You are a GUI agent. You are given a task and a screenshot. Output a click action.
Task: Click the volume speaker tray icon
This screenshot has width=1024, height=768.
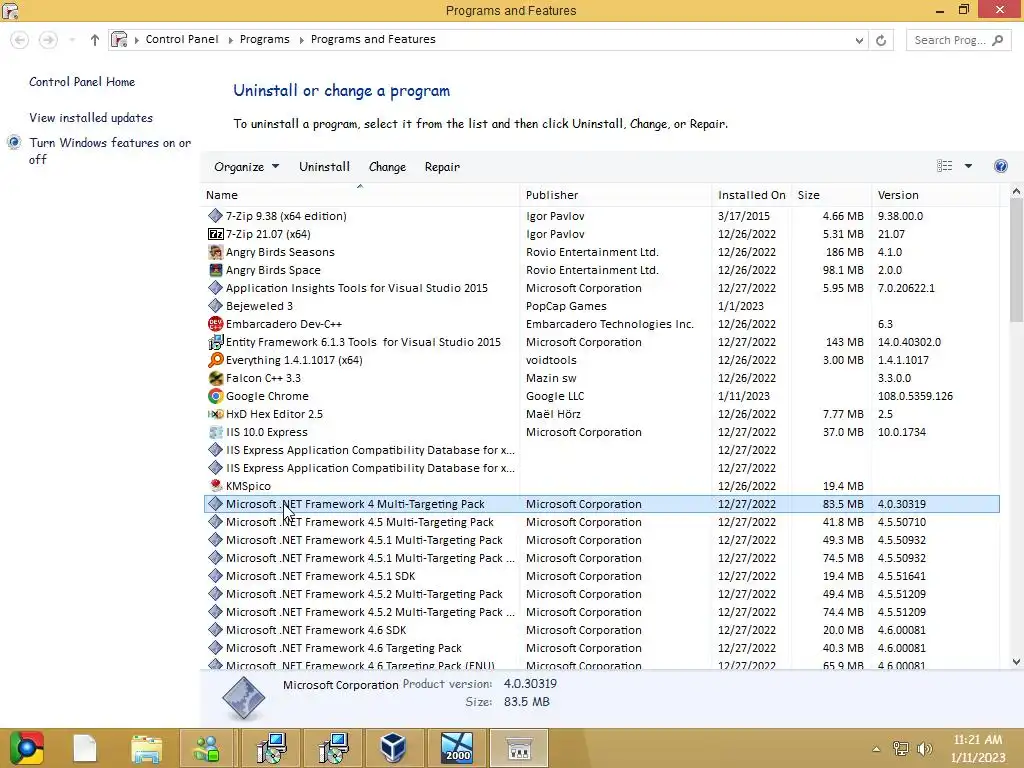tap(924, 749)
